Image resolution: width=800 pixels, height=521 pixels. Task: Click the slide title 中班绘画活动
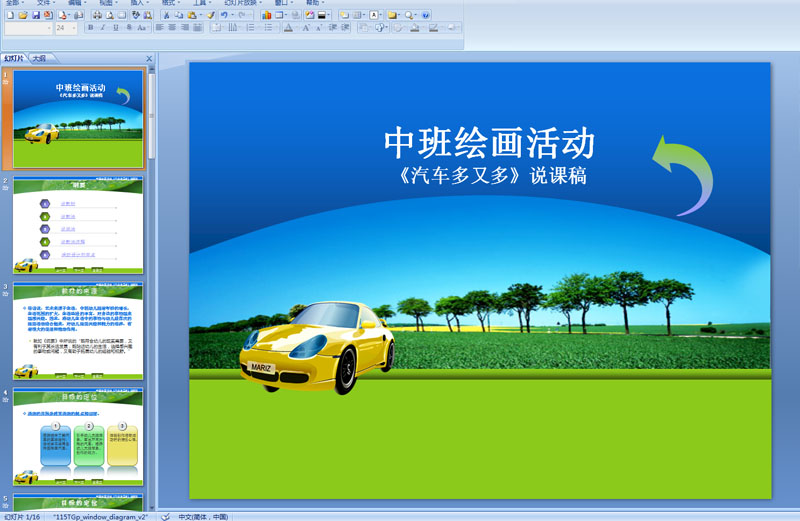pyautogui.click(x=489, y=143)
